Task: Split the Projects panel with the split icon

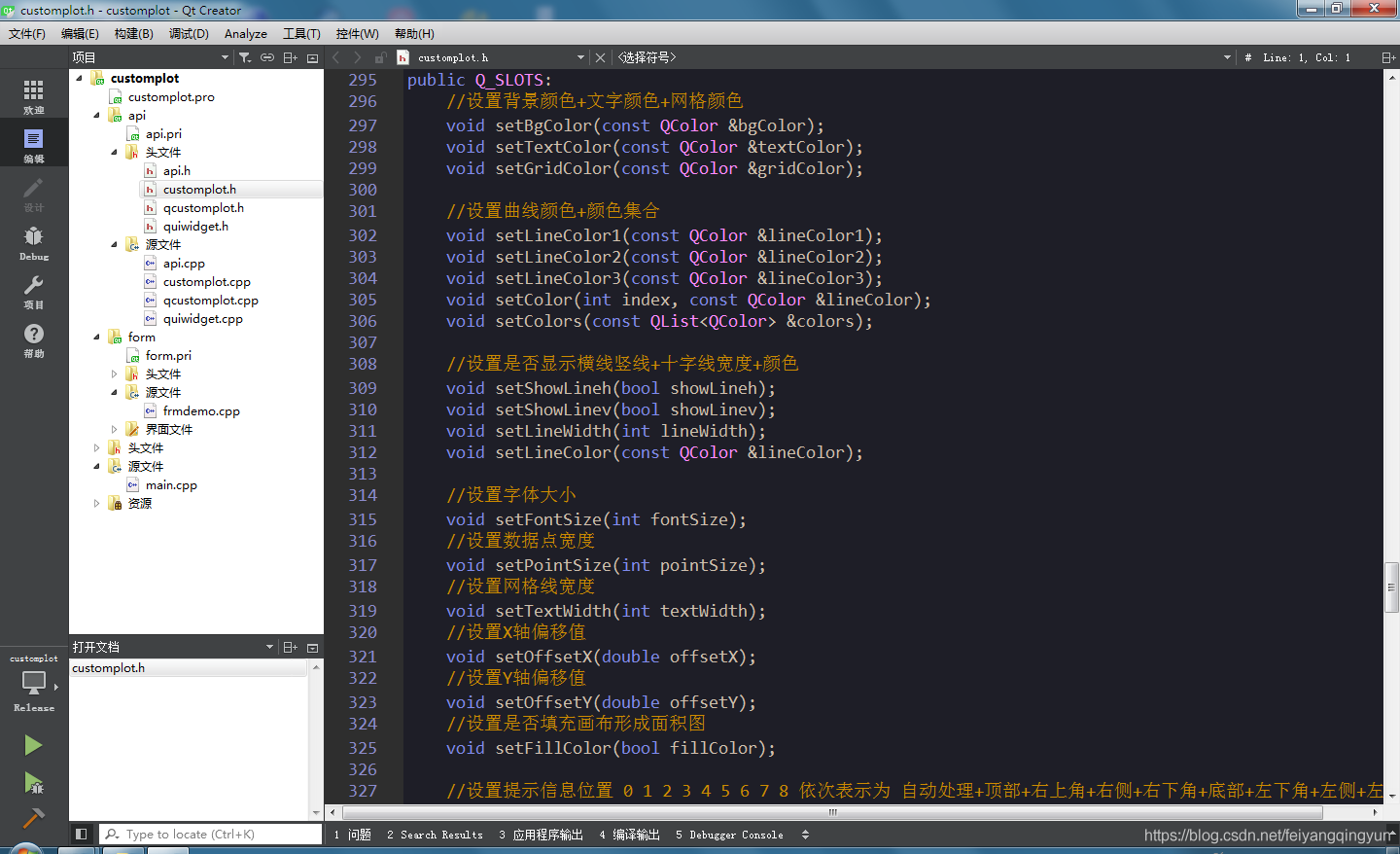Action: tap(290, 57)
